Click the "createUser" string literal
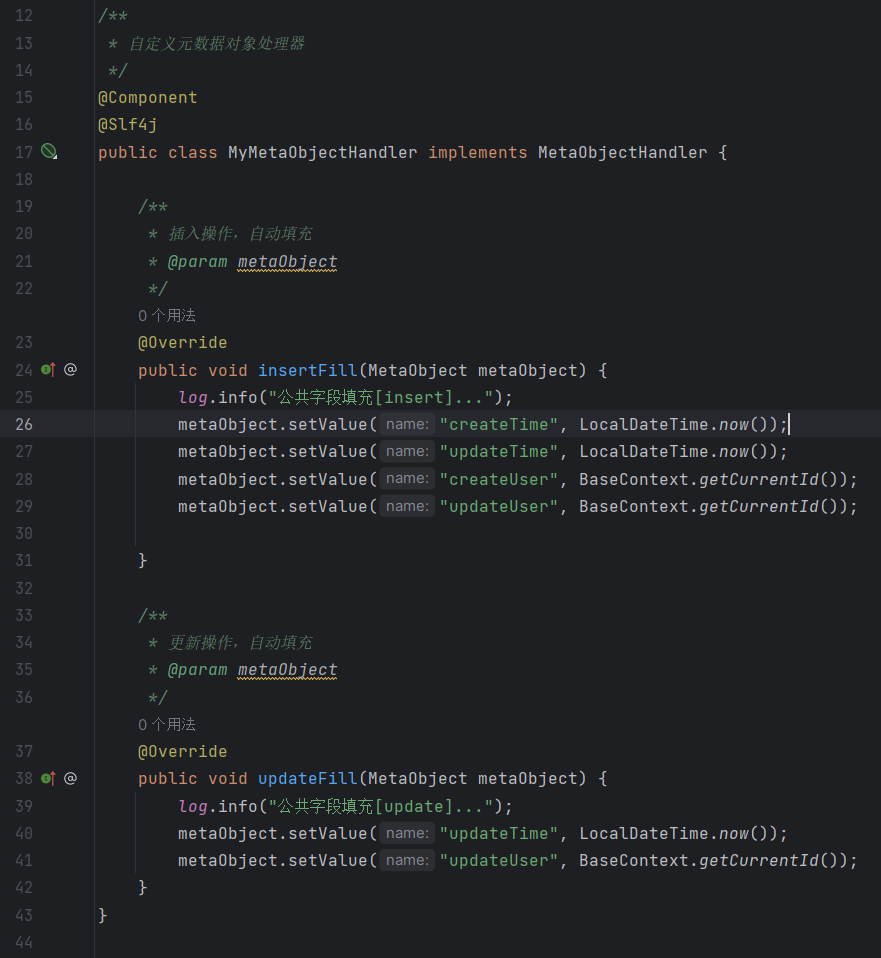This screenshot has height=958, width=881. [x=499, y=479]
